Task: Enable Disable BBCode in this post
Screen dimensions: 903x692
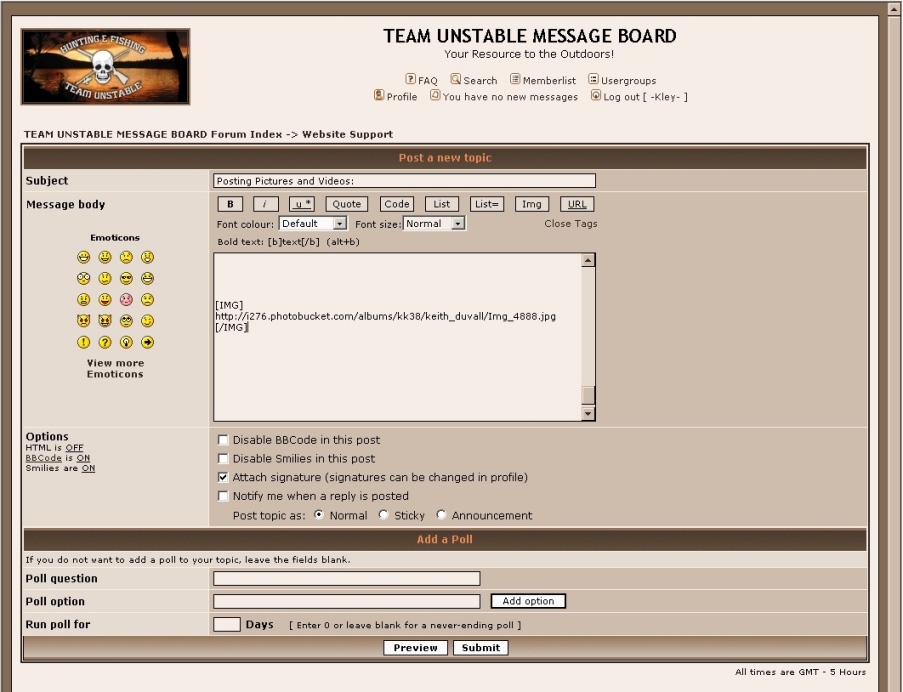Action: [223, 440]
